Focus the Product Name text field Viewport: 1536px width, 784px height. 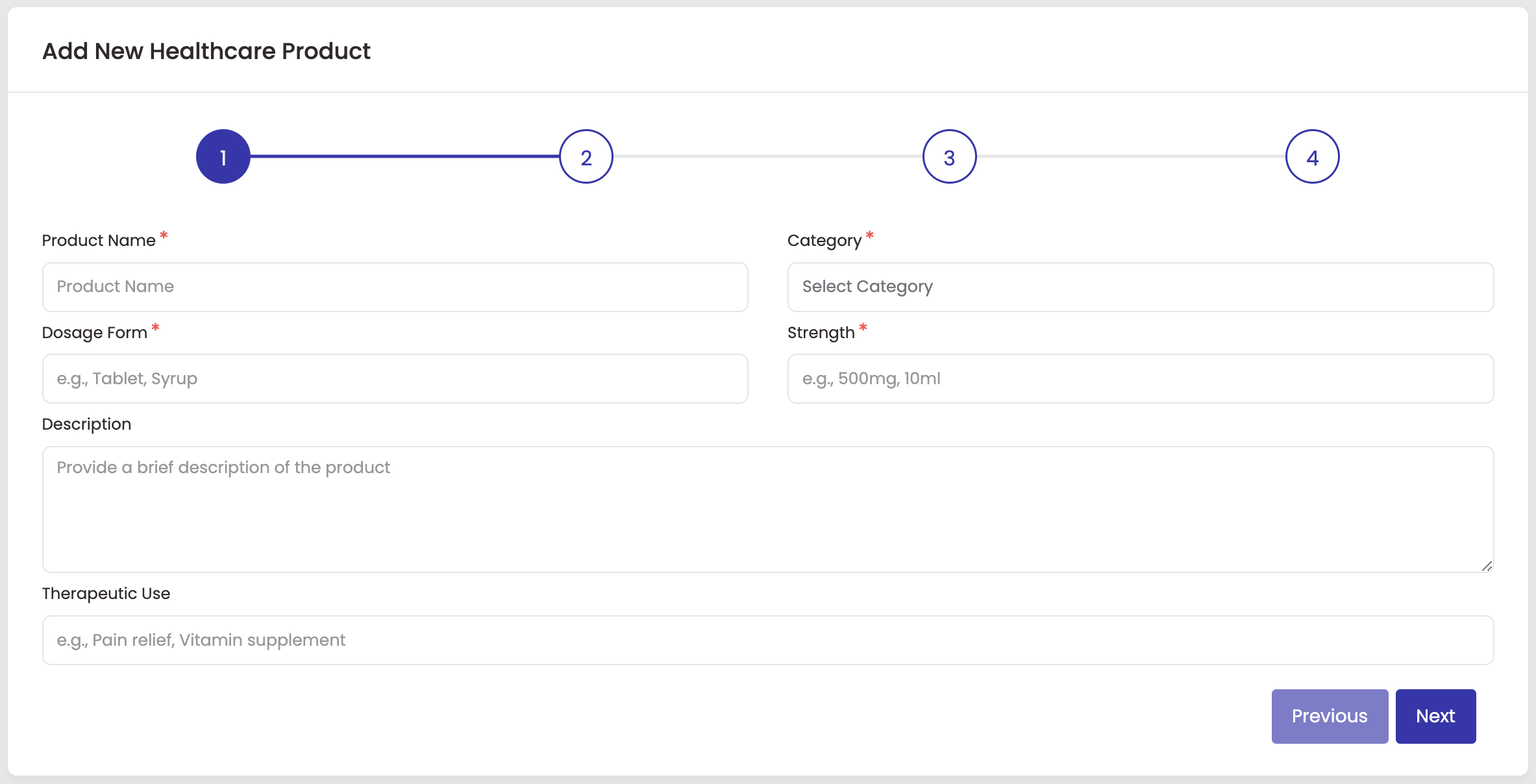[x=395, y=287]
